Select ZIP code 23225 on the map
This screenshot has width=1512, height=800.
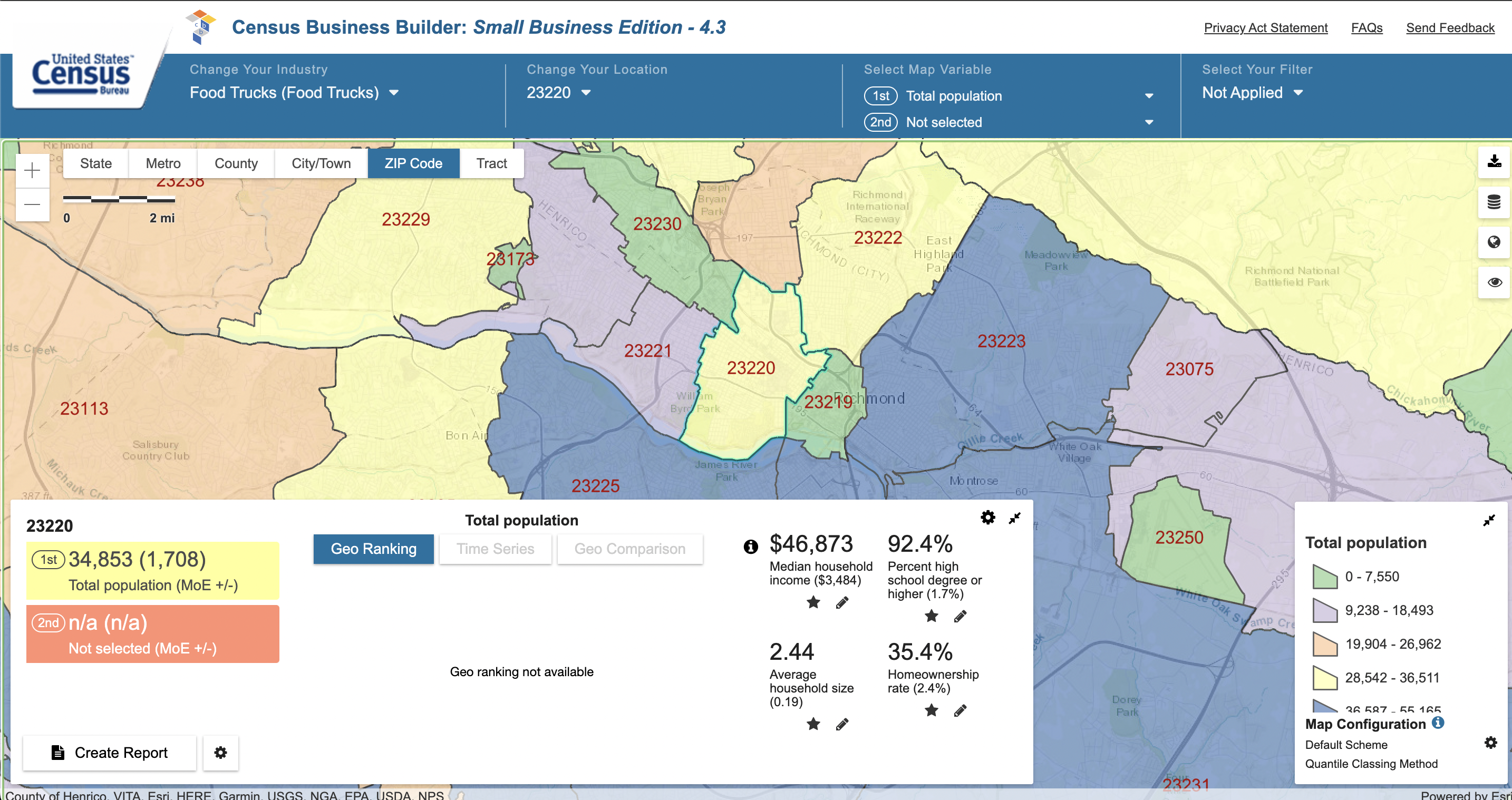(595, 486)
